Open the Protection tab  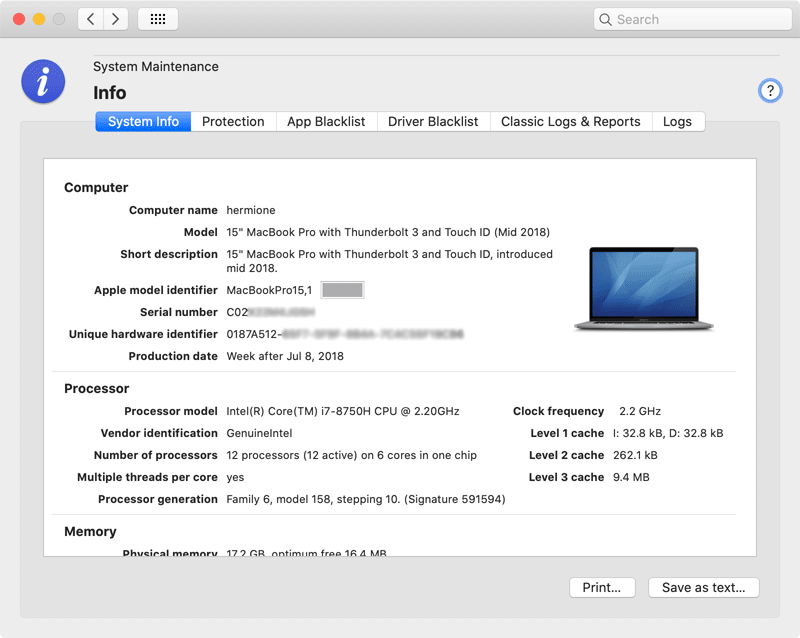click(233, 121)
